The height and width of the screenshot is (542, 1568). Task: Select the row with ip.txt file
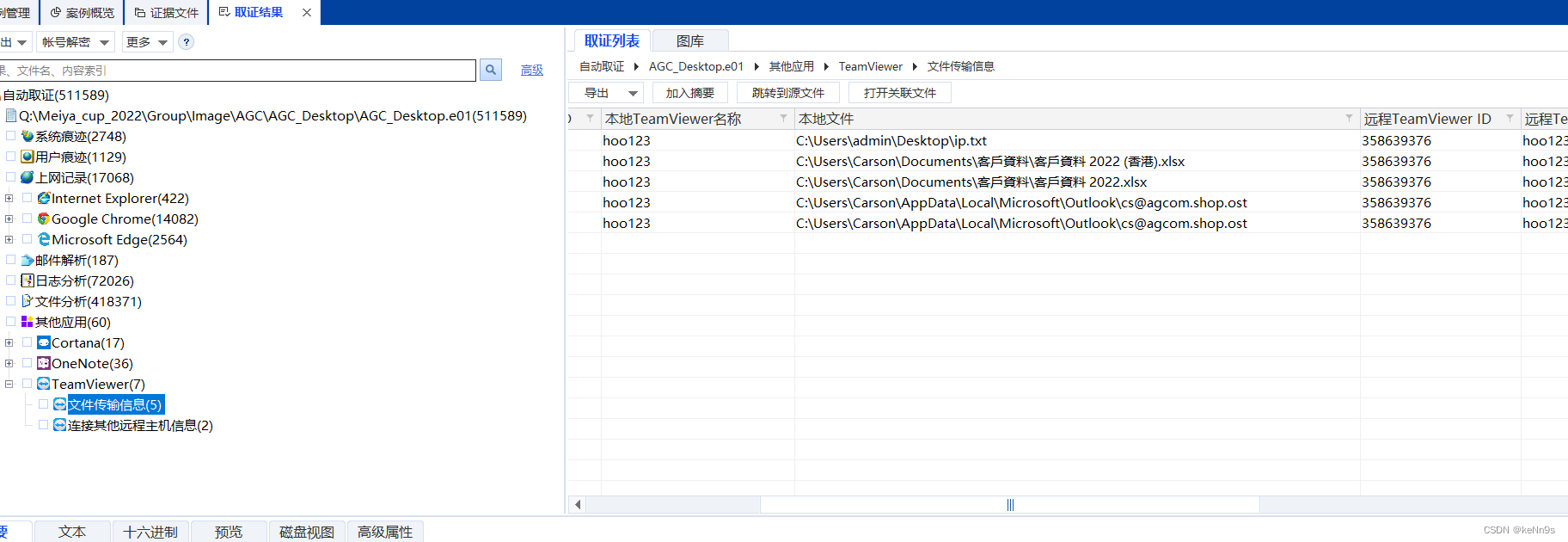pos(1068,140)
